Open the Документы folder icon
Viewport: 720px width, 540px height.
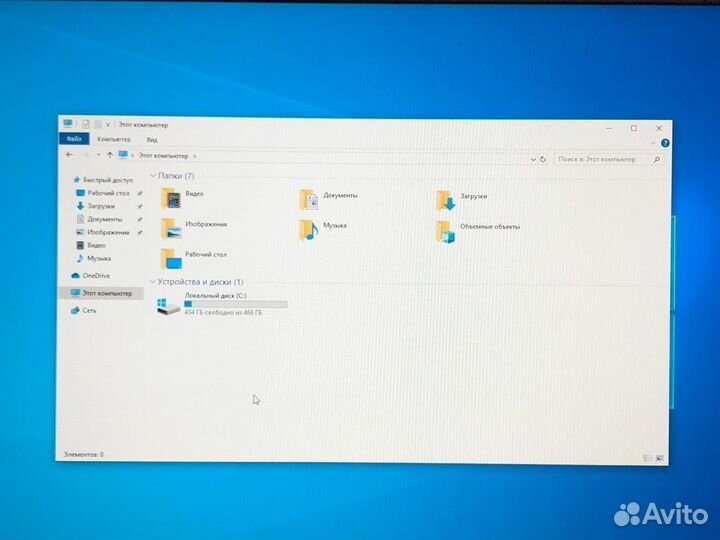pos(309,199)
